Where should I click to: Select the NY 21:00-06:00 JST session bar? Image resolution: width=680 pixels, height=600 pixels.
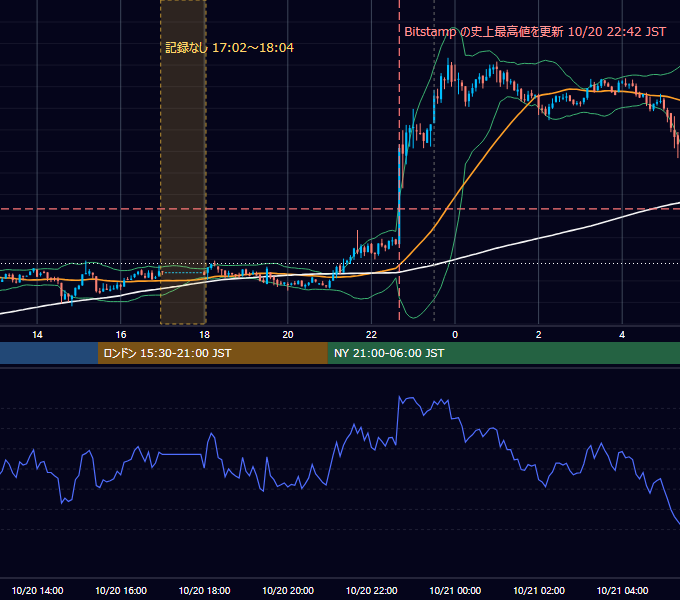point(504,353)
